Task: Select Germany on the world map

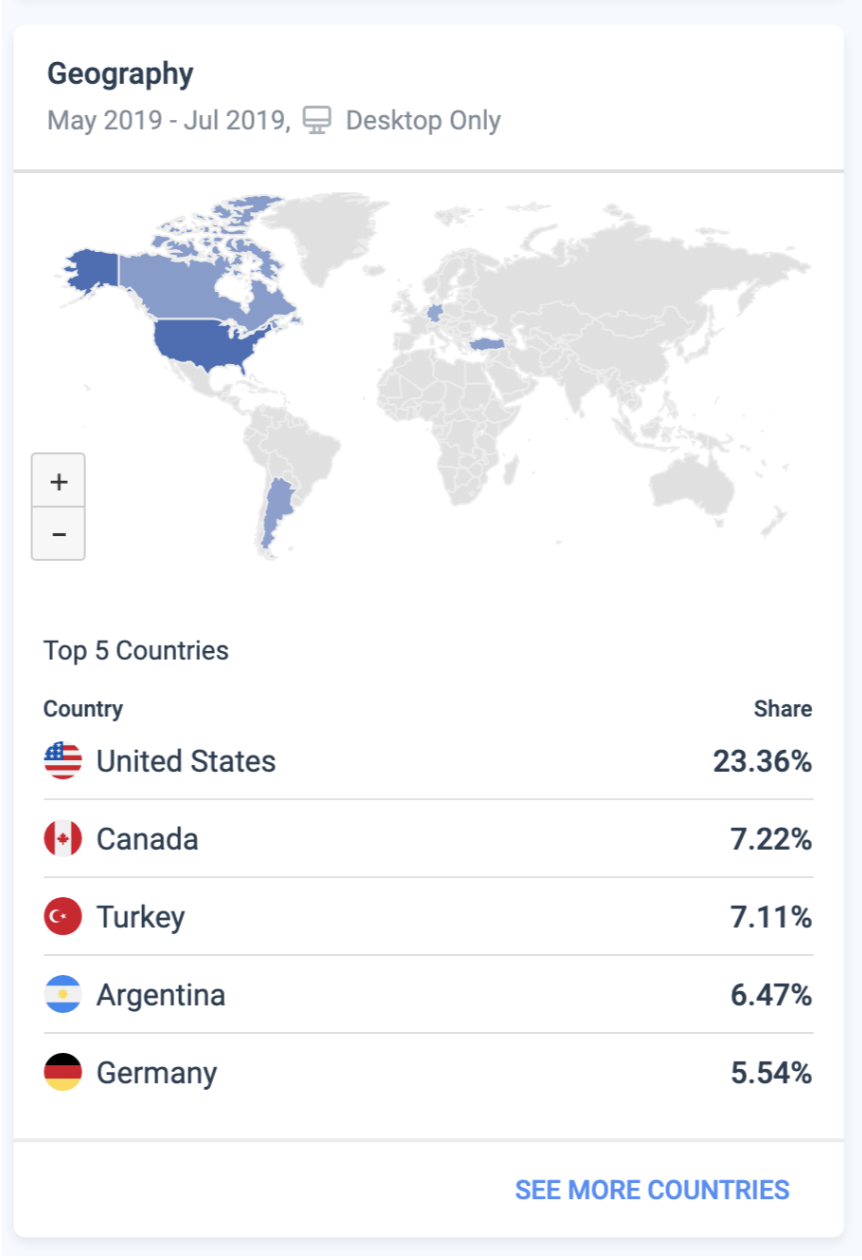Action: click(x=435, y=311)
